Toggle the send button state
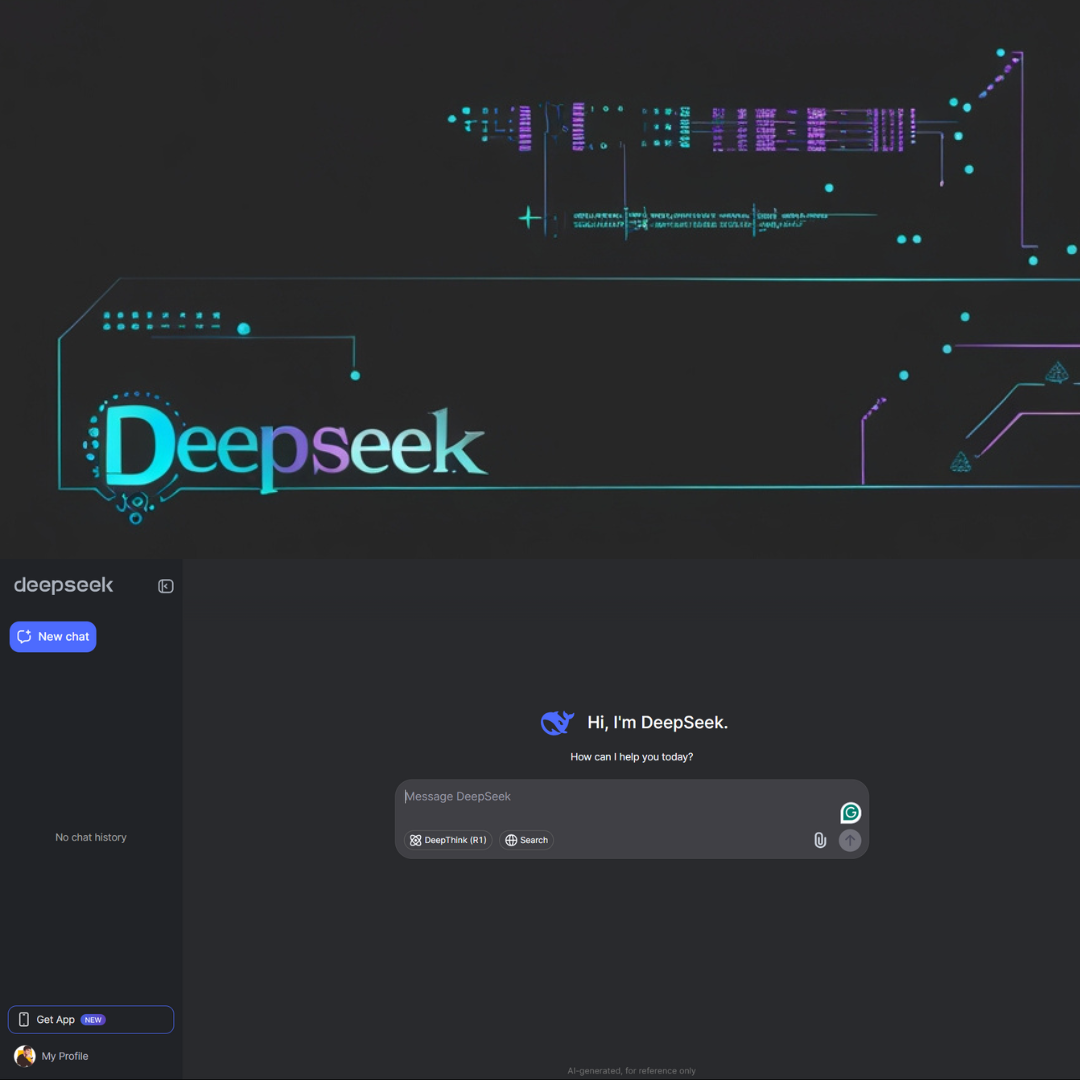Viewport: 1080px width, 1080px height. click(849, 840)
